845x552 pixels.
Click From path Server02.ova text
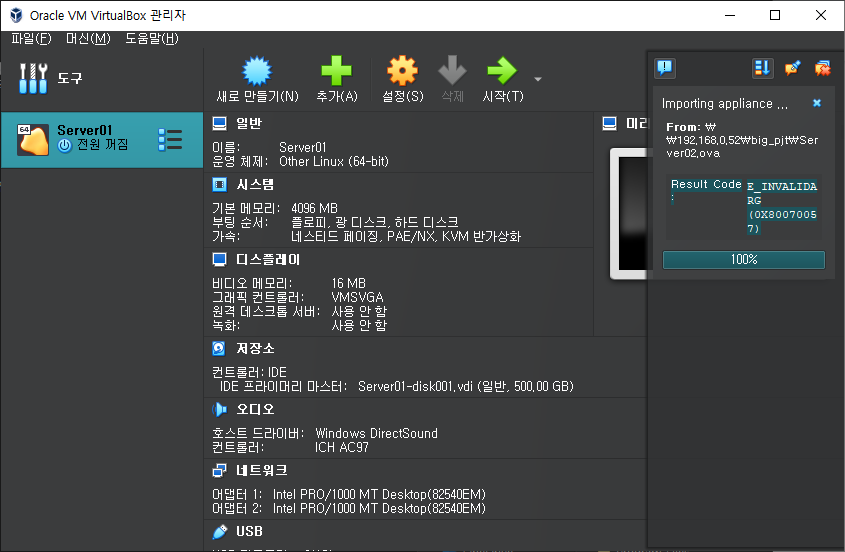coord(742,140)
